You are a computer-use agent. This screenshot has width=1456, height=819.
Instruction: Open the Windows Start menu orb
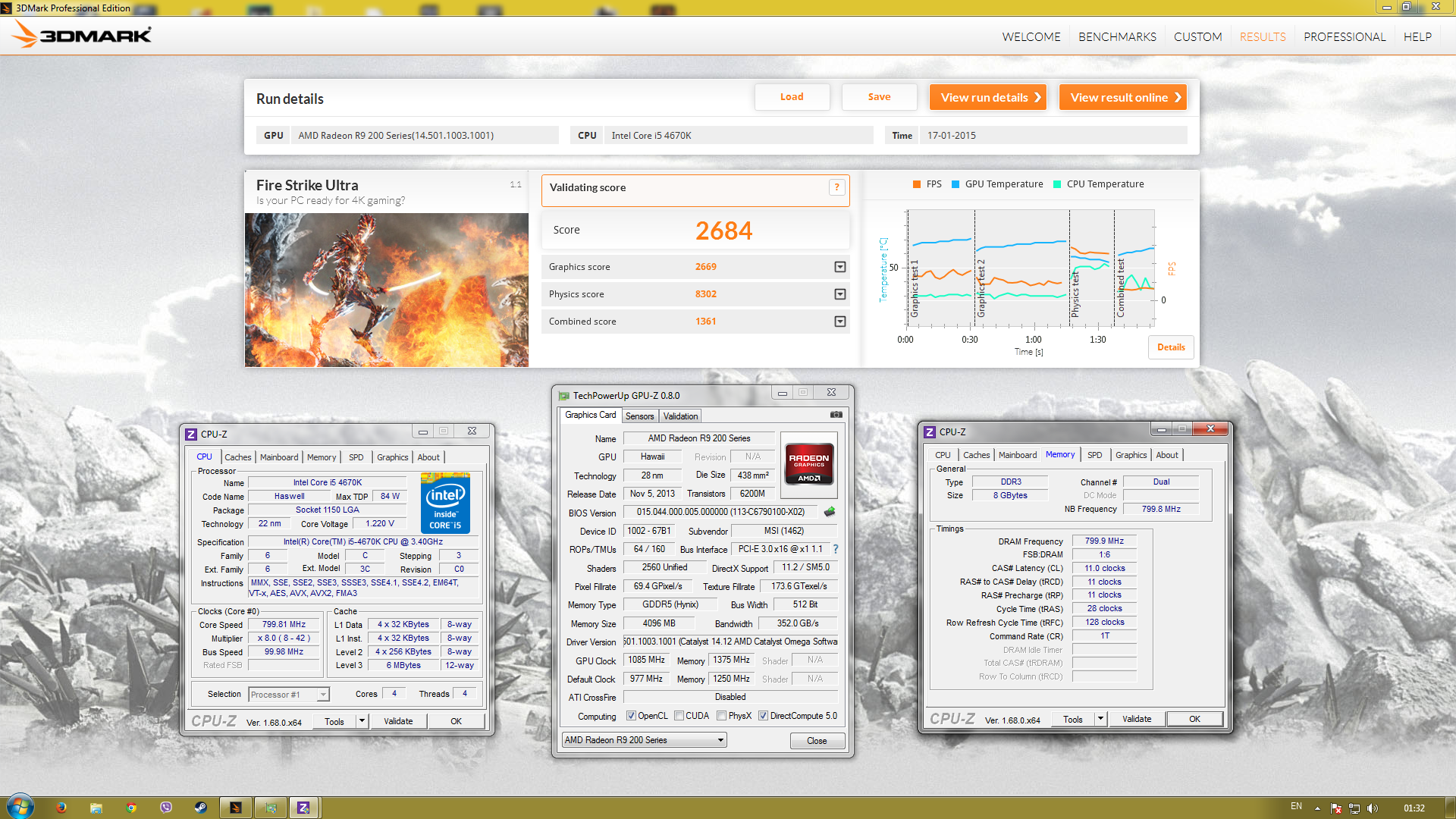[20, 807]
